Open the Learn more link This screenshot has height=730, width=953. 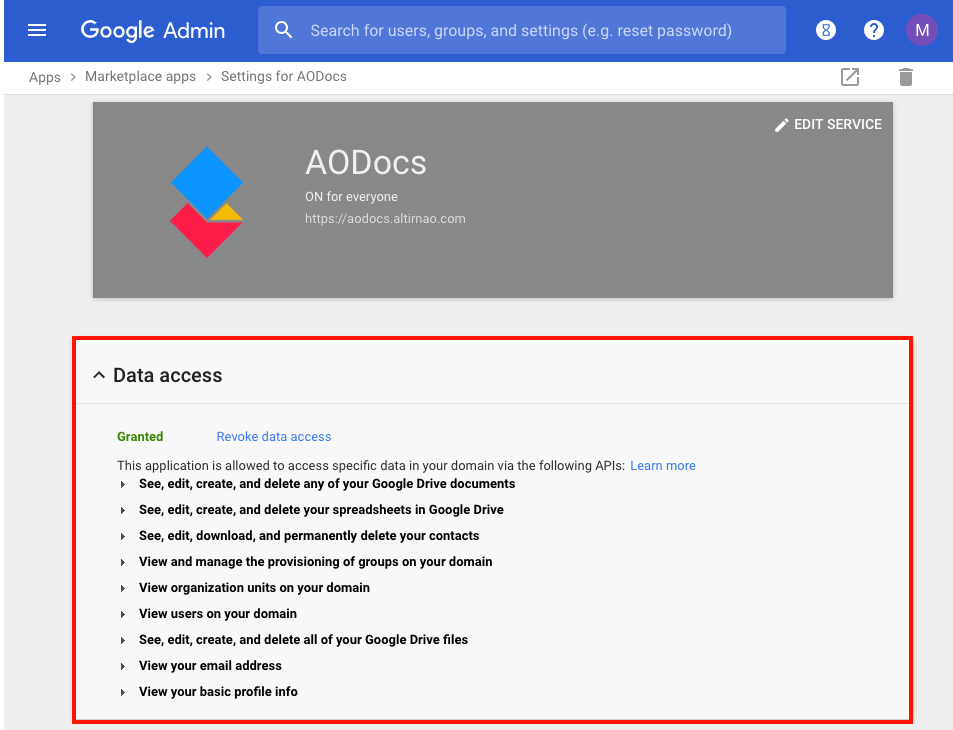(x=662, y=466)
